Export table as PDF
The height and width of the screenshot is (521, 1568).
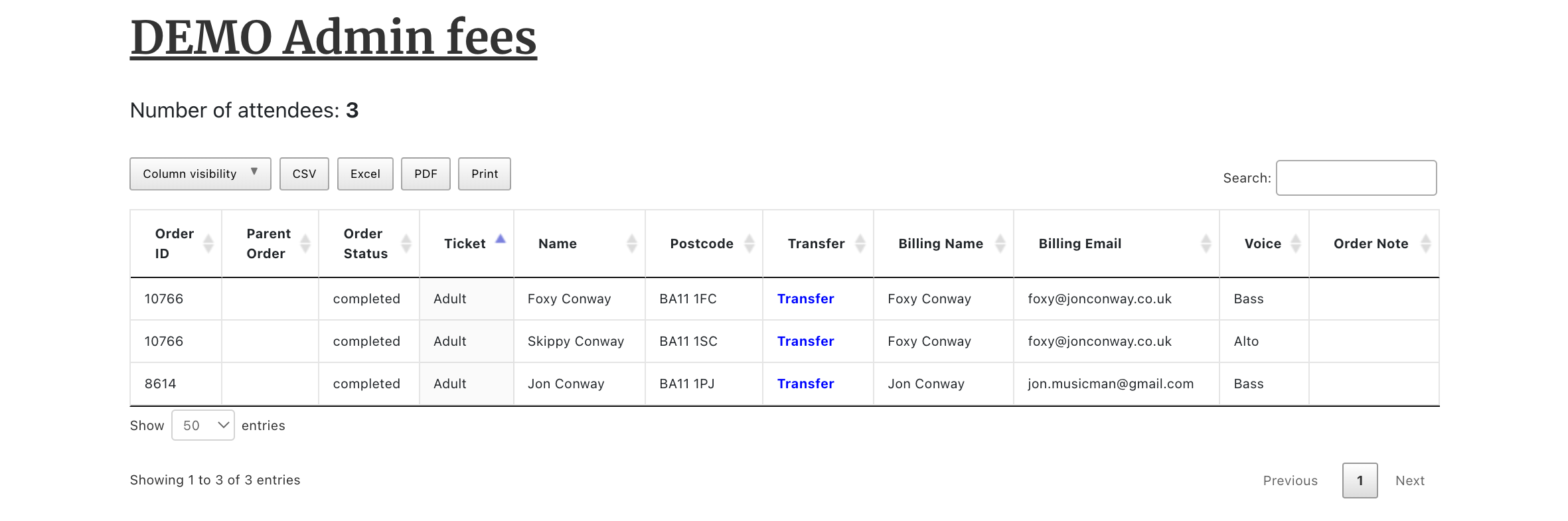tap(426, 174)
